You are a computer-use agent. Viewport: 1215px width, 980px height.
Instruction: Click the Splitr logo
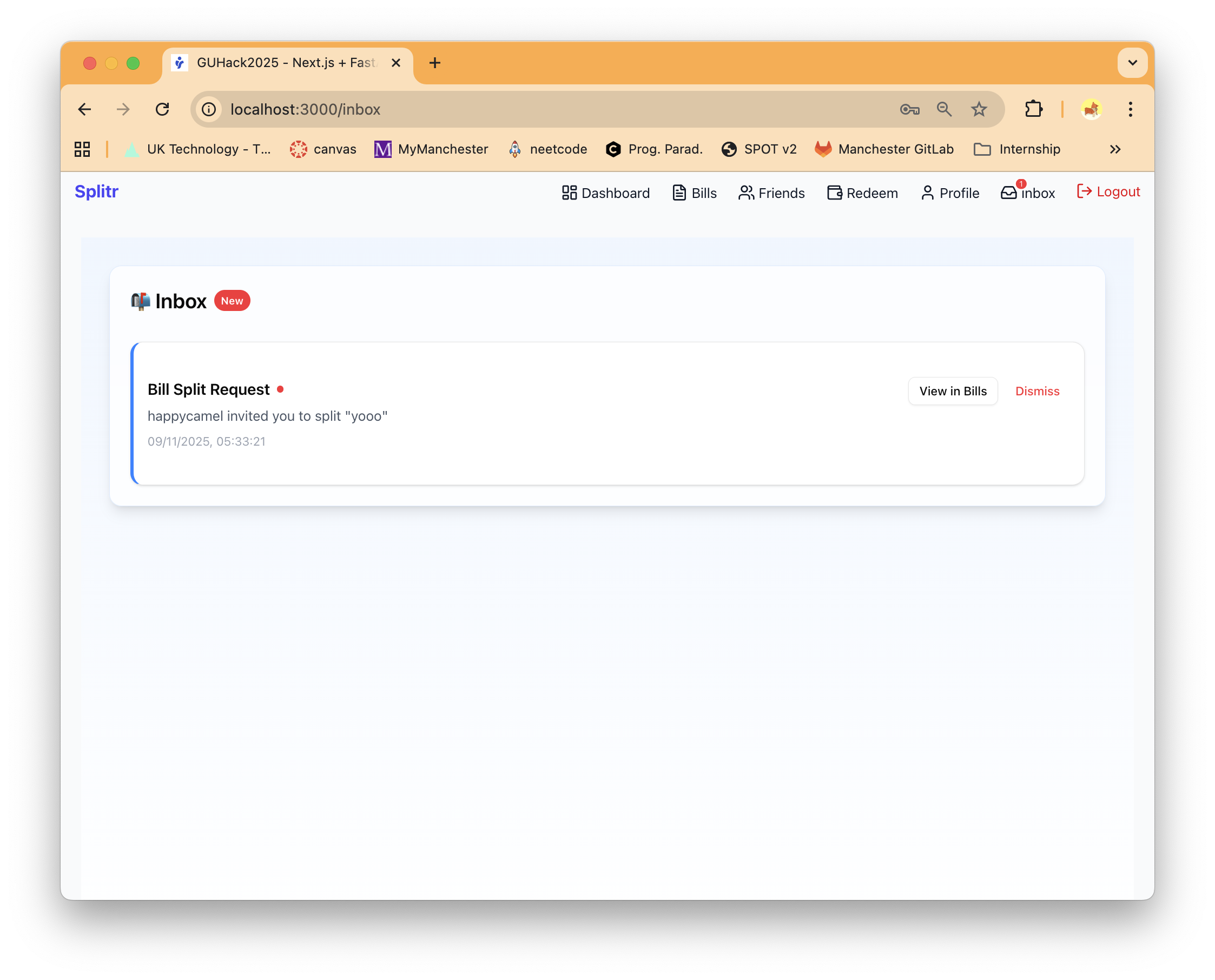(x=96, y=192)
